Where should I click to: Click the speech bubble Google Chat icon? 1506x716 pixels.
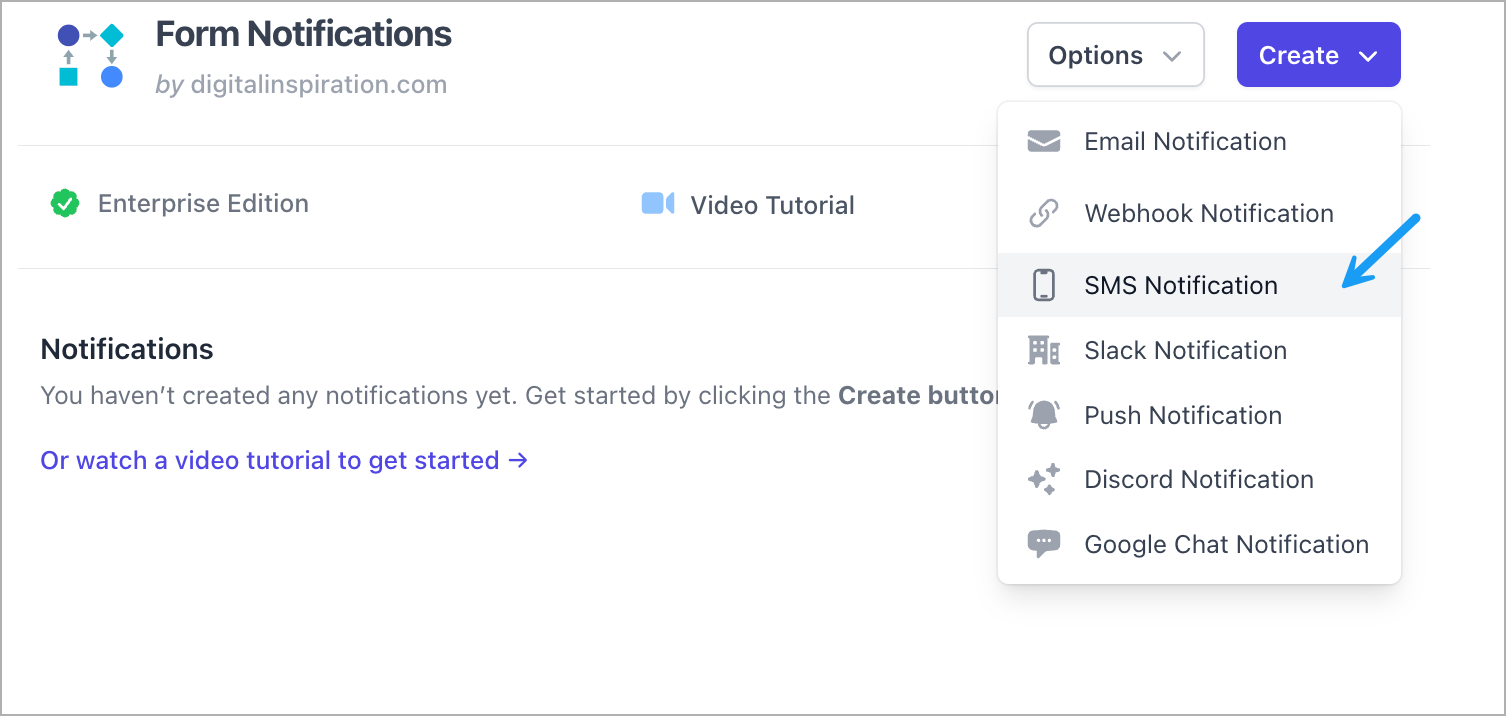(1043, 545)
